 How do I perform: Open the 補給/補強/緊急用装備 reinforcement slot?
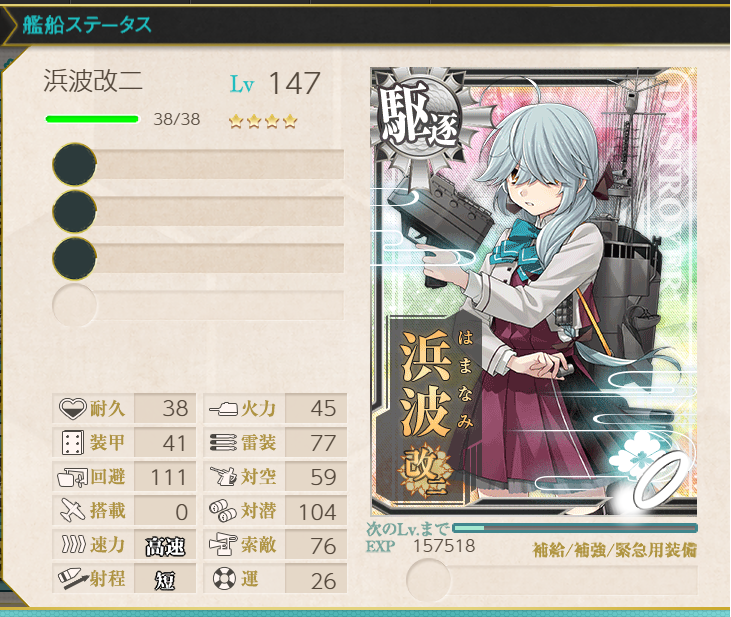[552, 580]
